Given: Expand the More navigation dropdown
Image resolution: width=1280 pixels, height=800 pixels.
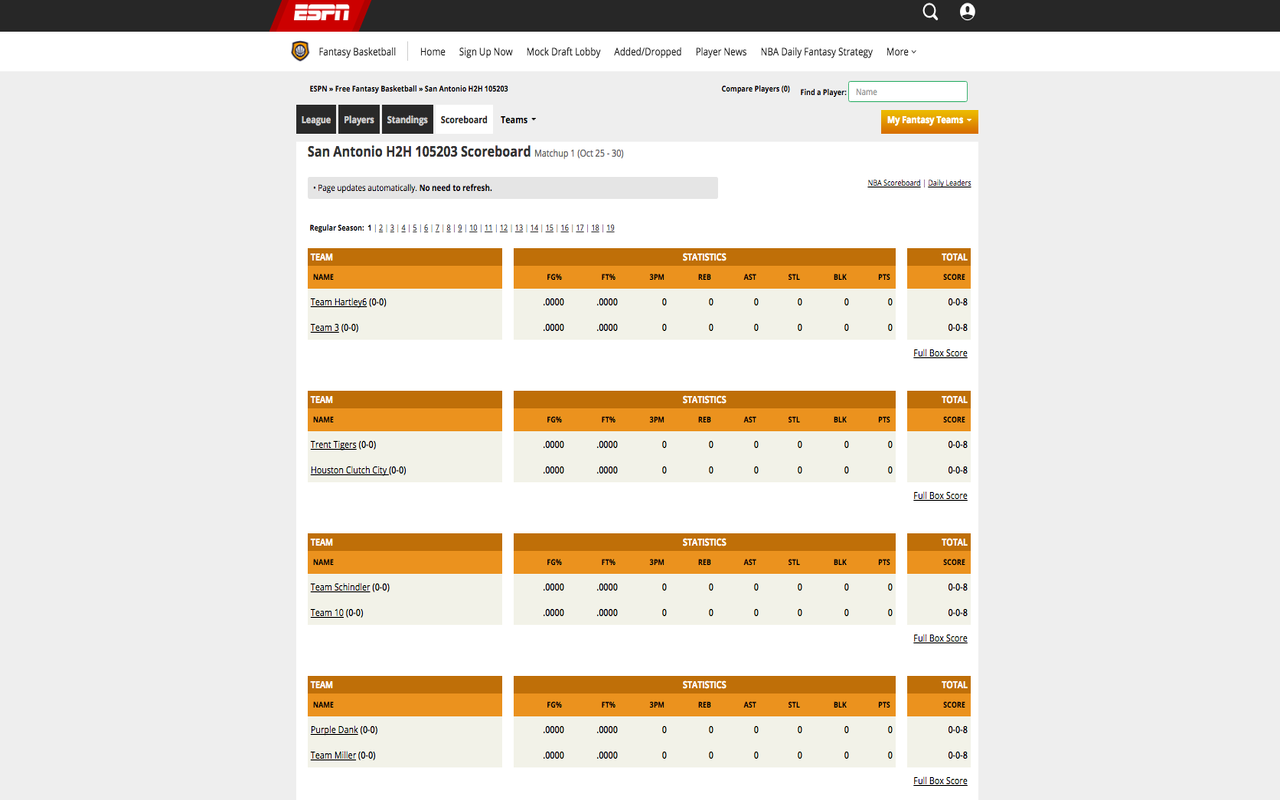Looking at the screenshot, I should pyautogui.click(x=901, y=52).
